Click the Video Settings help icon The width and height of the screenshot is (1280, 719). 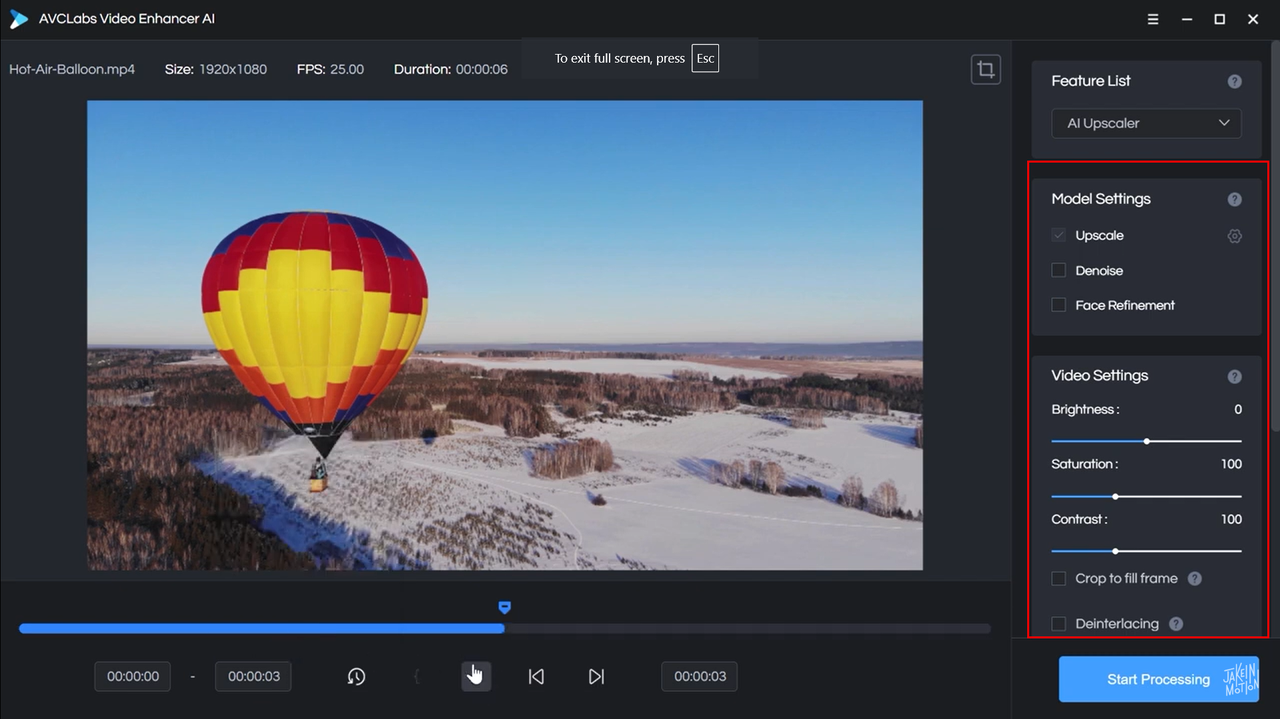(1234, 376)
